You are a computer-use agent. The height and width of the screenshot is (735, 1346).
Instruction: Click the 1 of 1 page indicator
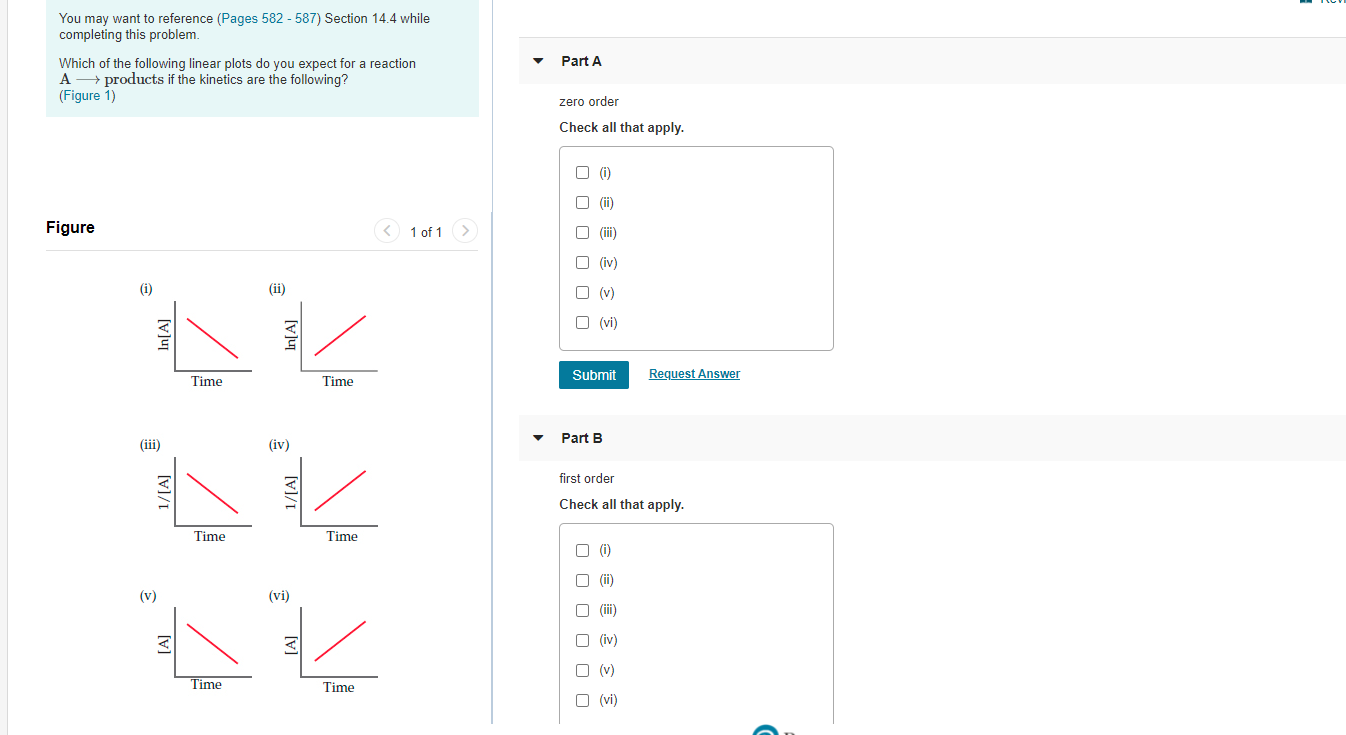(426, 231)
